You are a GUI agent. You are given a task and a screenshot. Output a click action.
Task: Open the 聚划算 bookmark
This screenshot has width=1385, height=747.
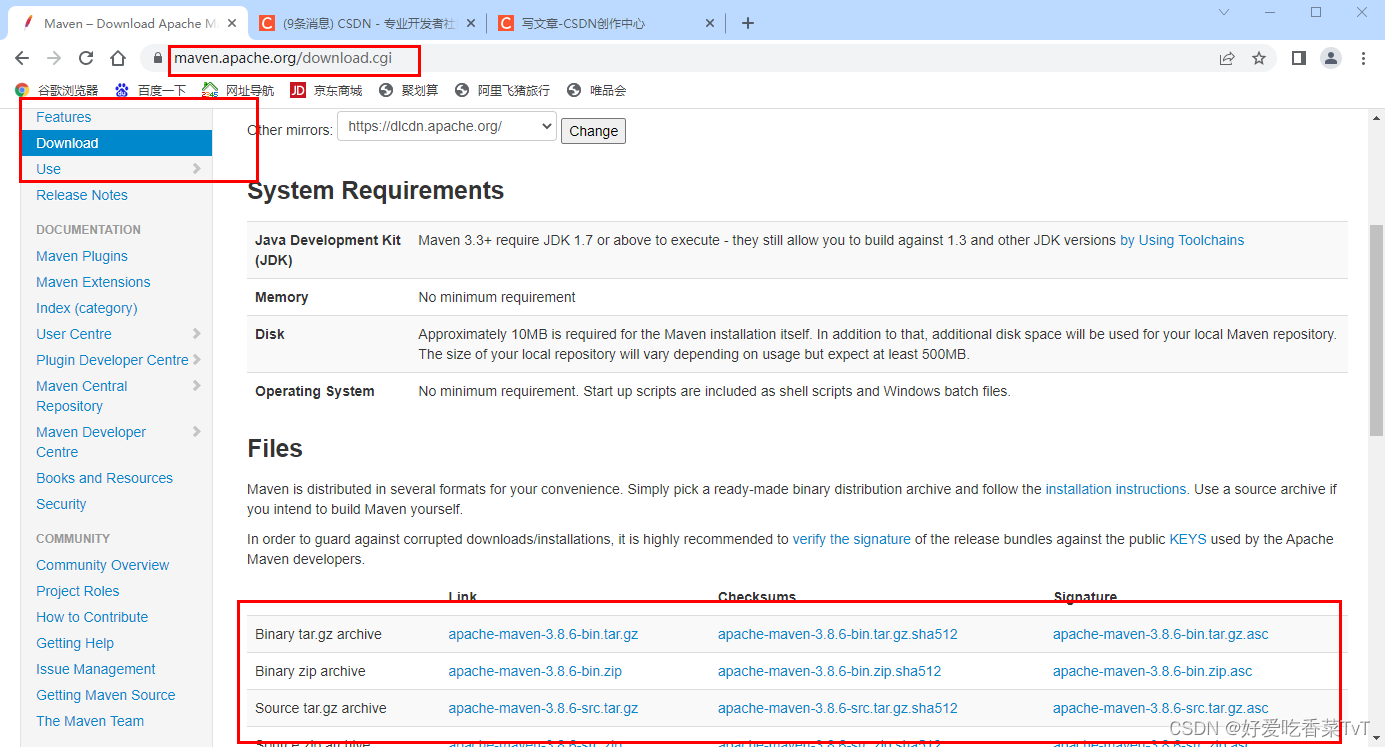[409, 90]
